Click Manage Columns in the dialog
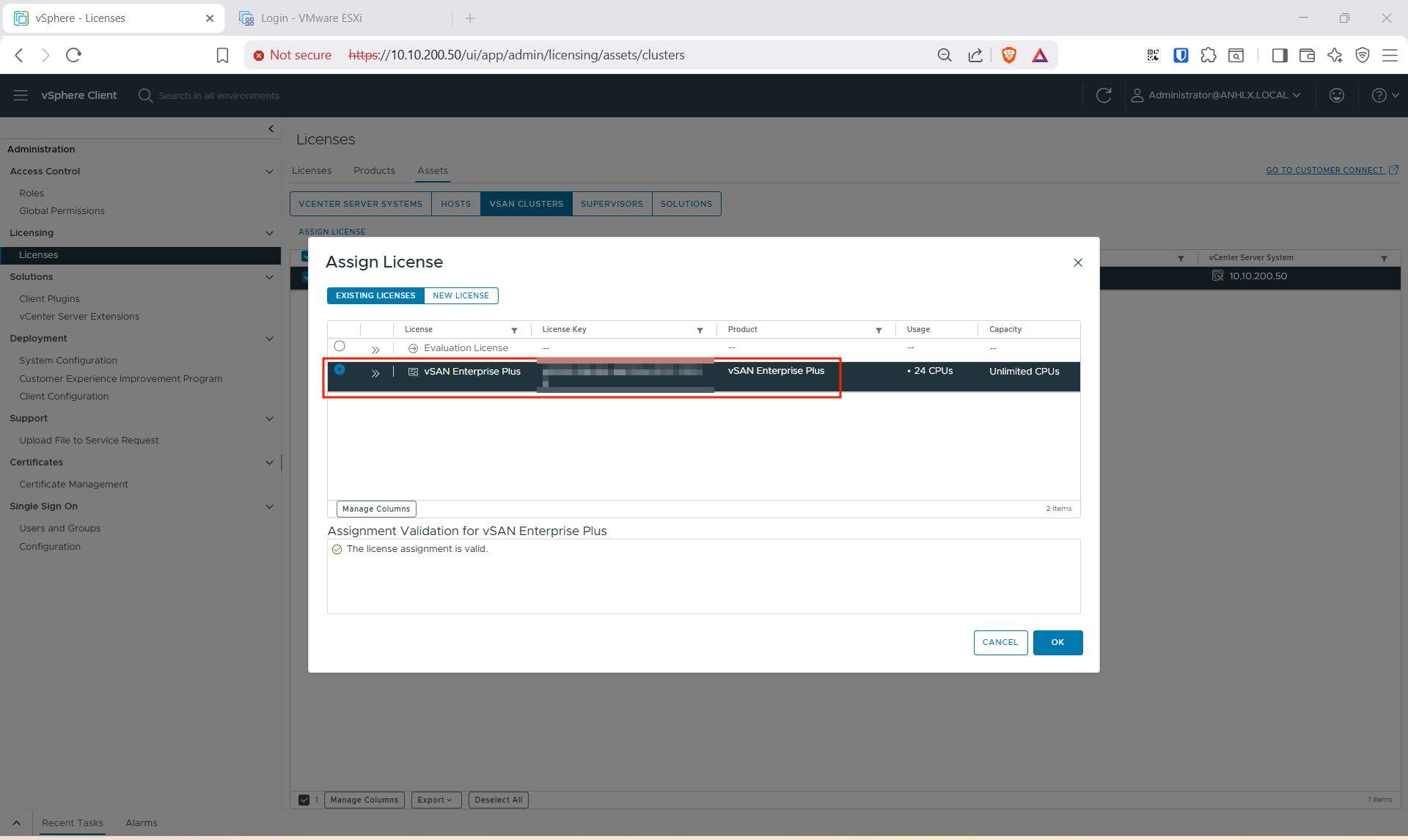The width and height of the screenshot is (1408, 840). pyautogui.click(x=376, y=509)
